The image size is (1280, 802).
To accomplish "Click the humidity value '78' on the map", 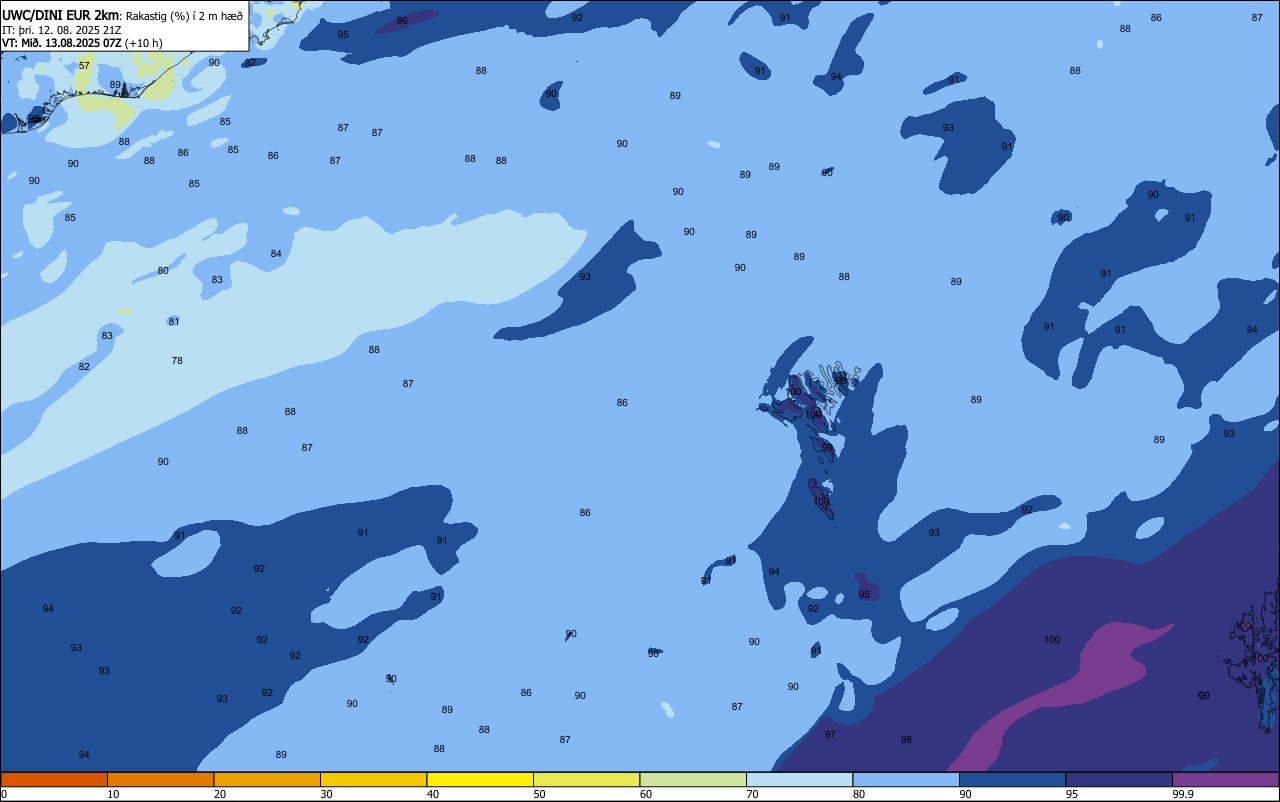I will 177,361.
